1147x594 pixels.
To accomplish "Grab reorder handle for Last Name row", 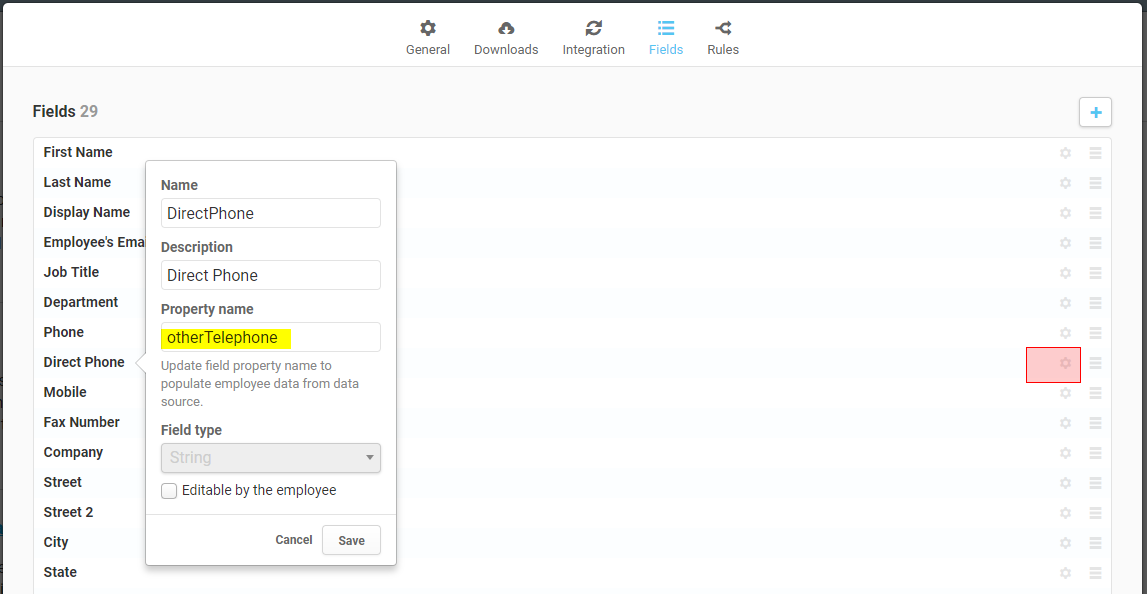I will [1095, 183].
